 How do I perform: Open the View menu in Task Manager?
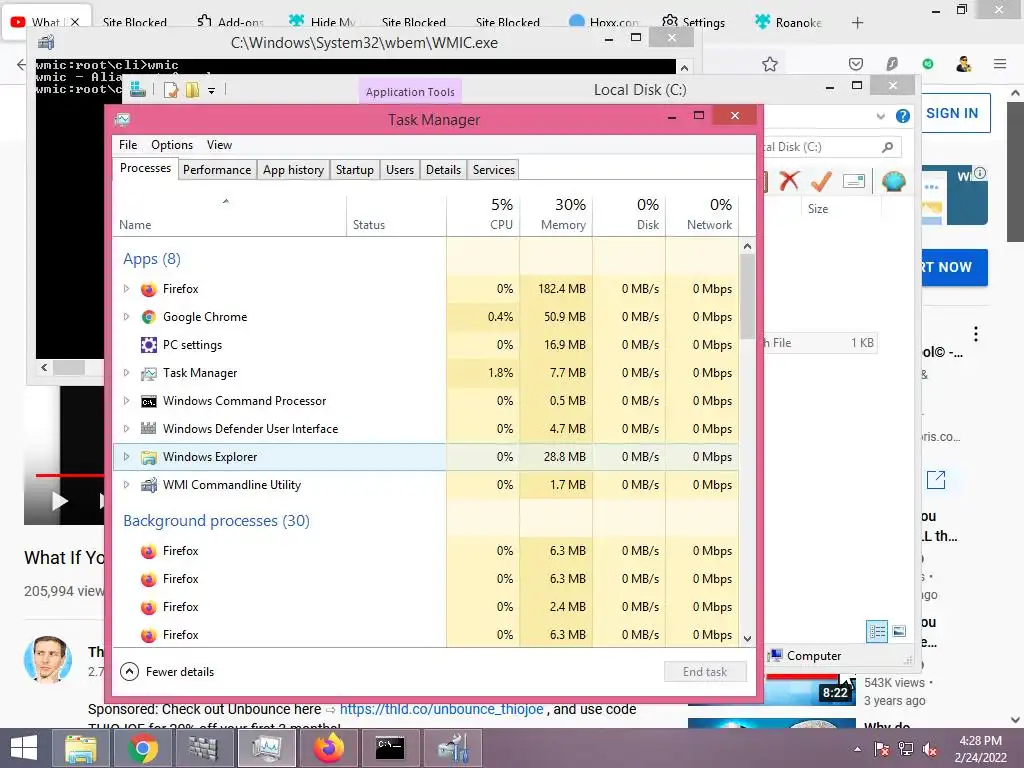219,145
